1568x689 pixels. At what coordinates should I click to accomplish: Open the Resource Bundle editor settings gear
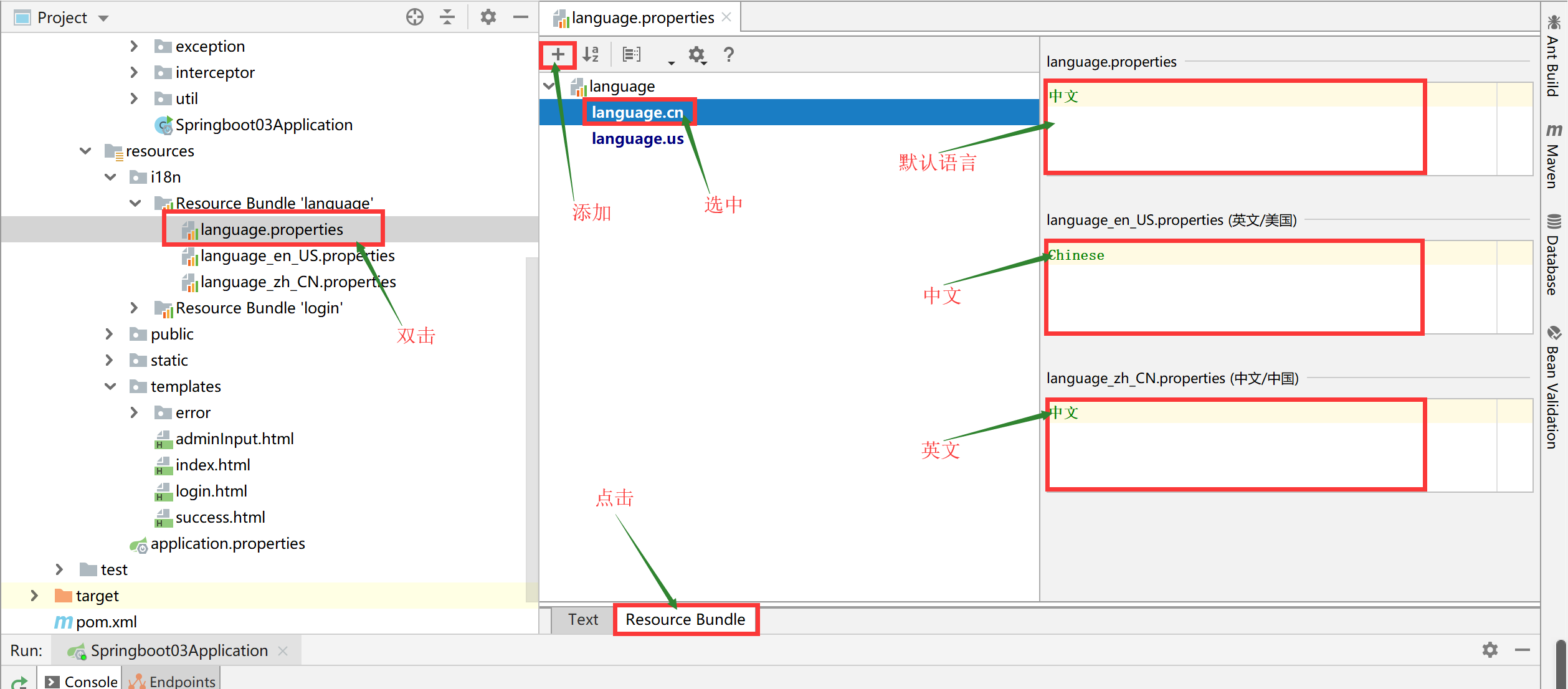click(697, 55)
